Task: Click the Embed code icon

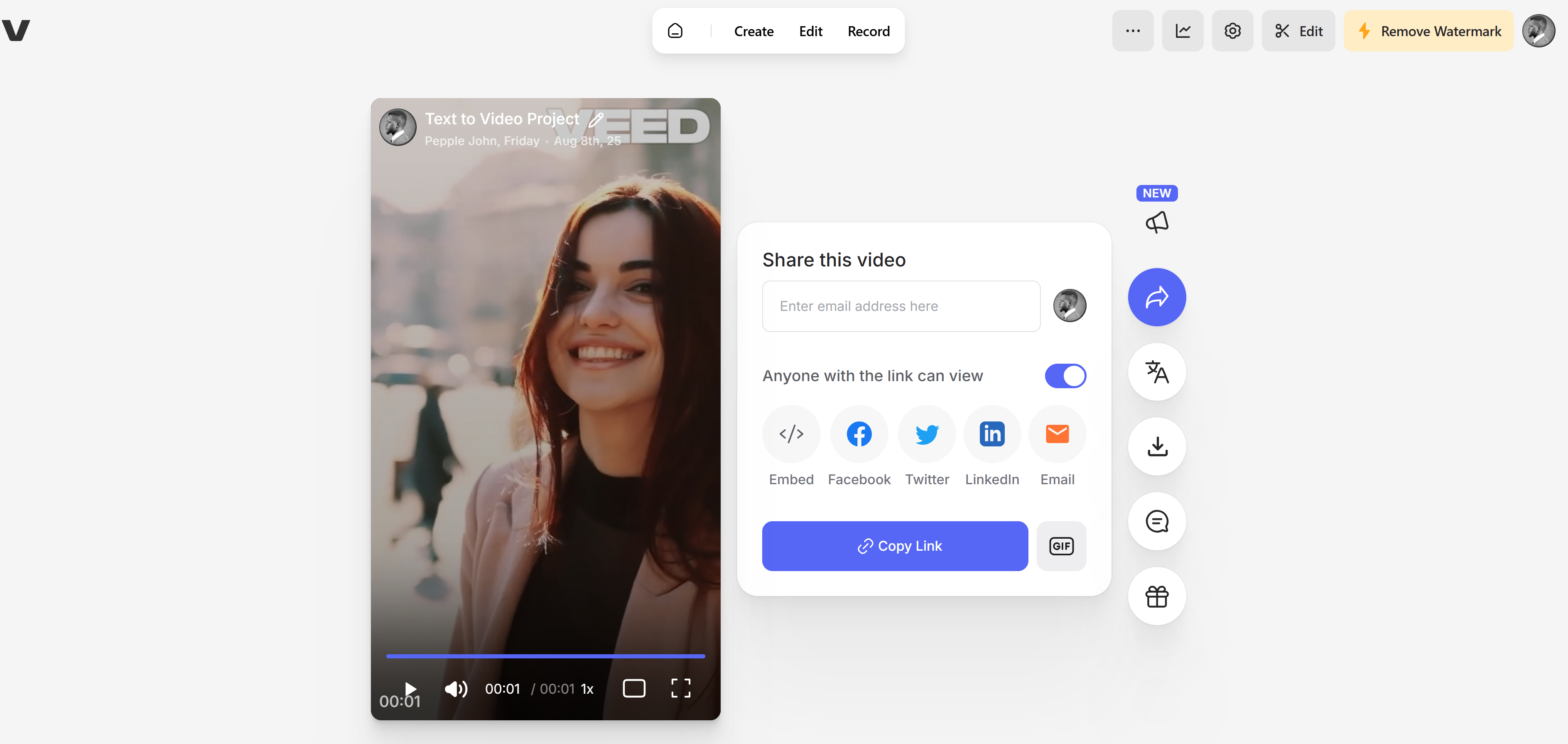Action: [x=791, y=434]
